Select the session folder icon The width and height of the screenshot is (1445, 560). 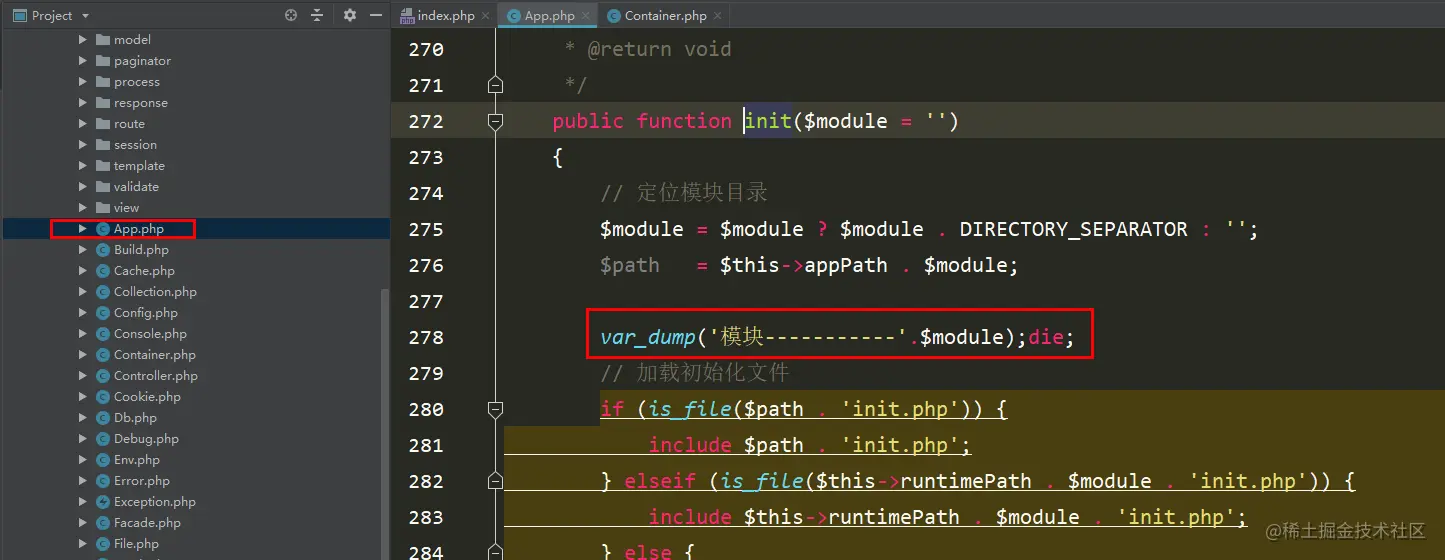tap(103, 145)
